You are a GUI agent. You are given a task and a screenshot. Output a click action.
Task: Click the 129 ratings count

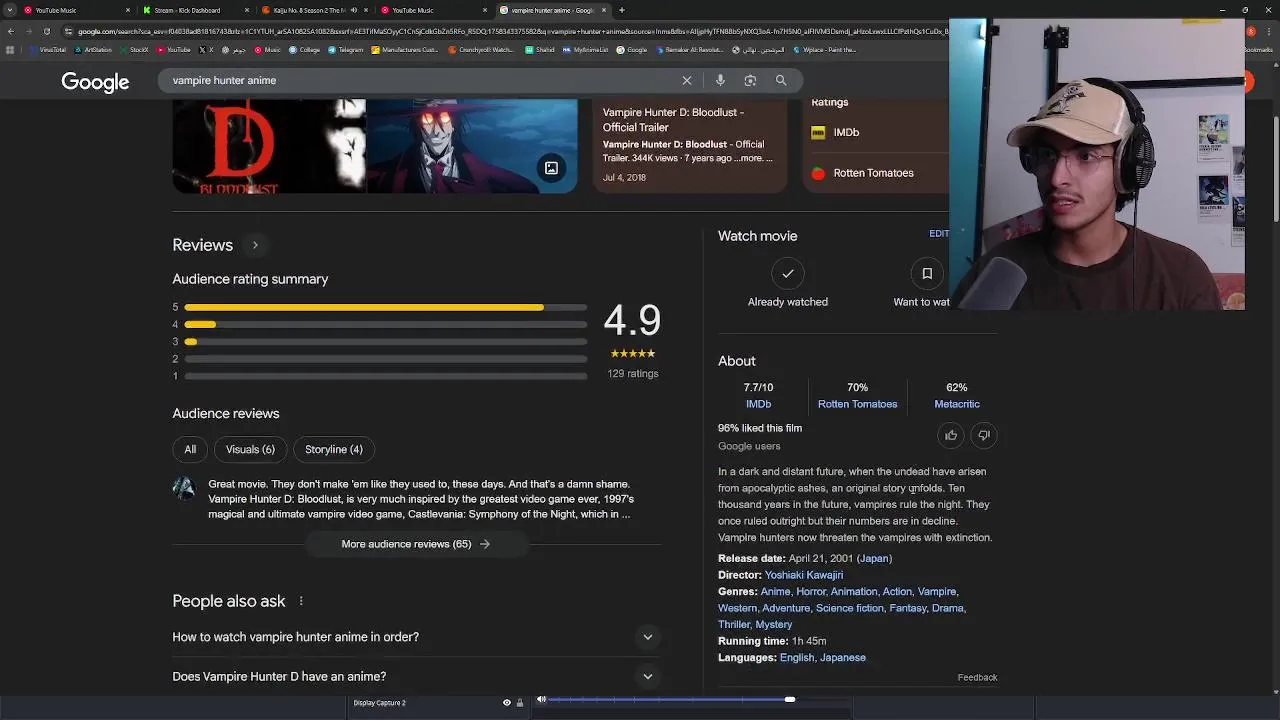[x=633, y=374]
